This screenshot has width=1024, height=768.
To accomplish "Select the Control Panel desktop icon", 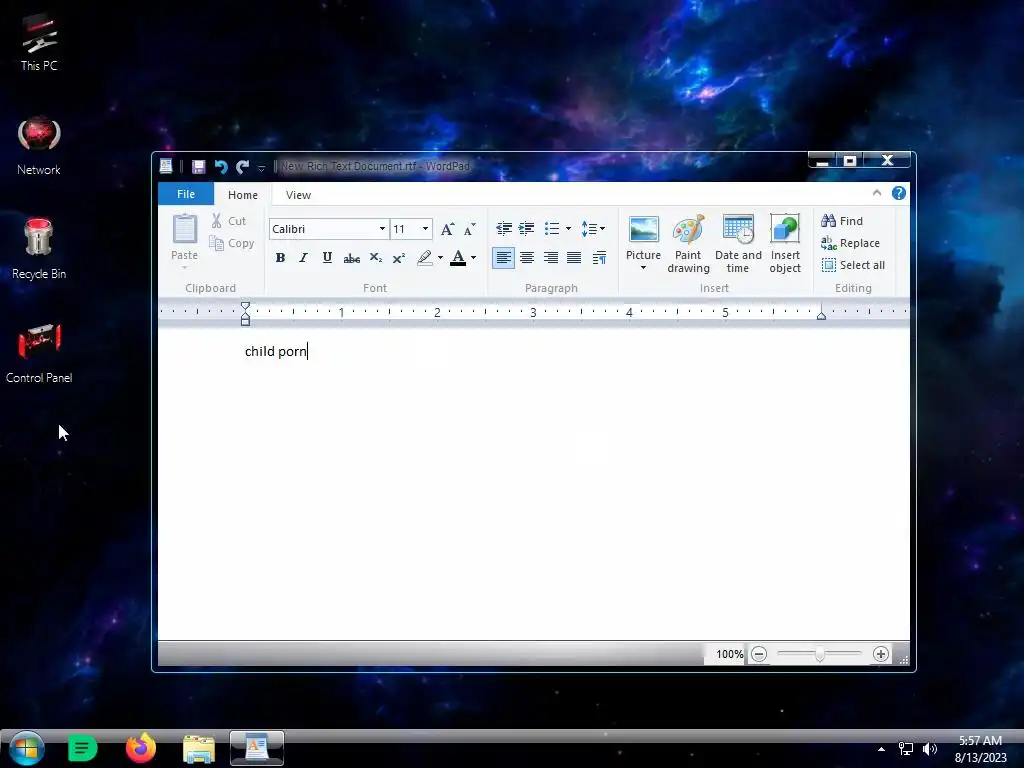I will click(x=39, y=353).
